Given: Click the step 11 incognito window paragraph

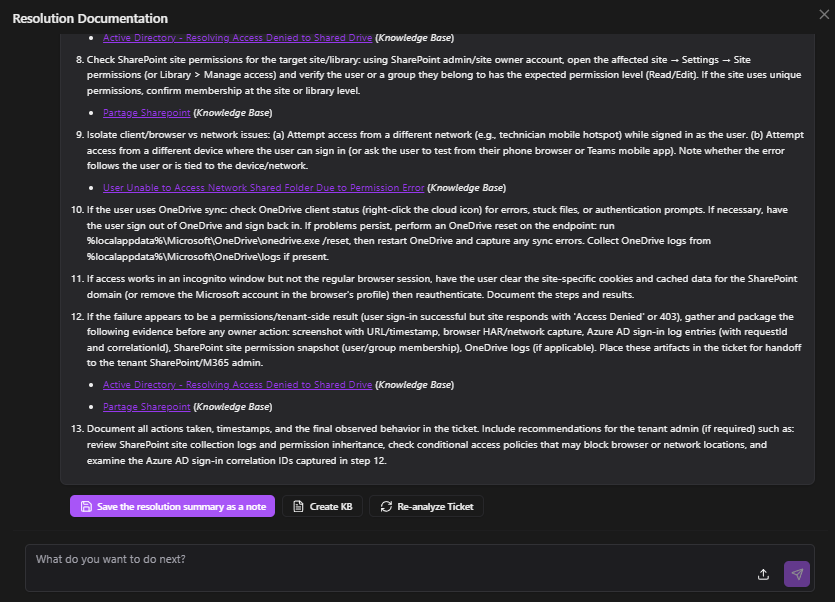Looking at the screenshot, I should 440,286.
